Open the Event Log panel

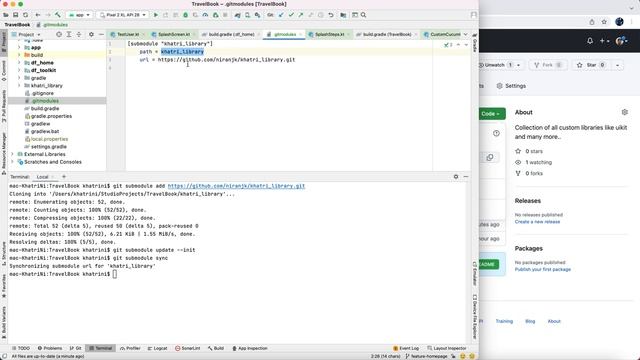pyautogui.click(x=406, y=348)
